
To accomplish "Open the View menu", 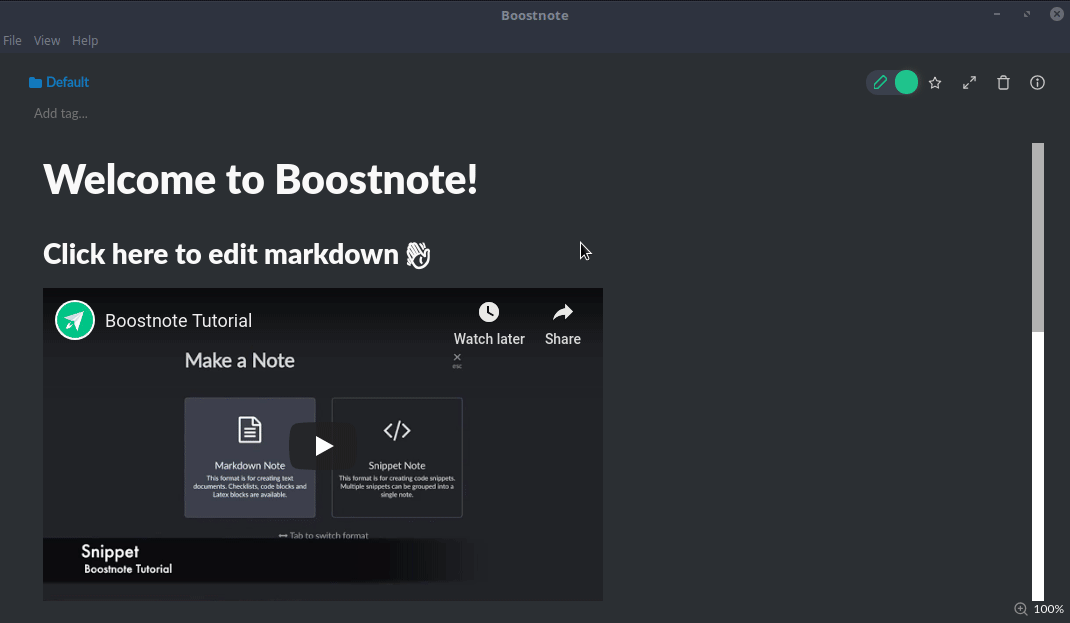I will point(47,41).
